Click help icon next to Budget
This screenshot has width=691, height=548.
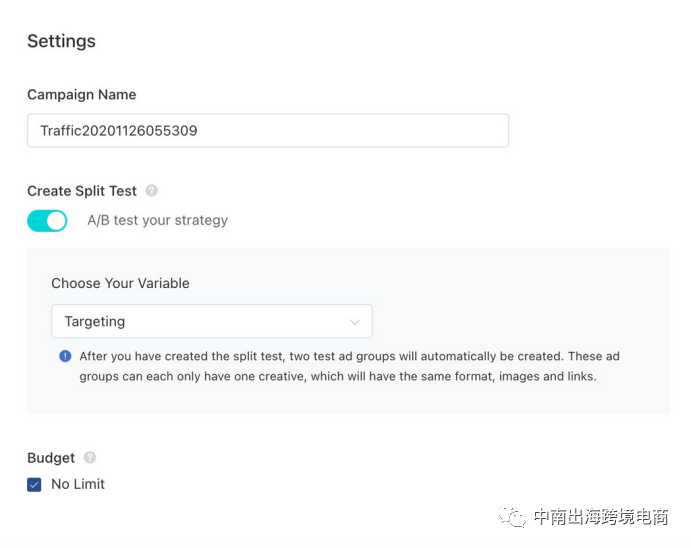coord(90,457)
